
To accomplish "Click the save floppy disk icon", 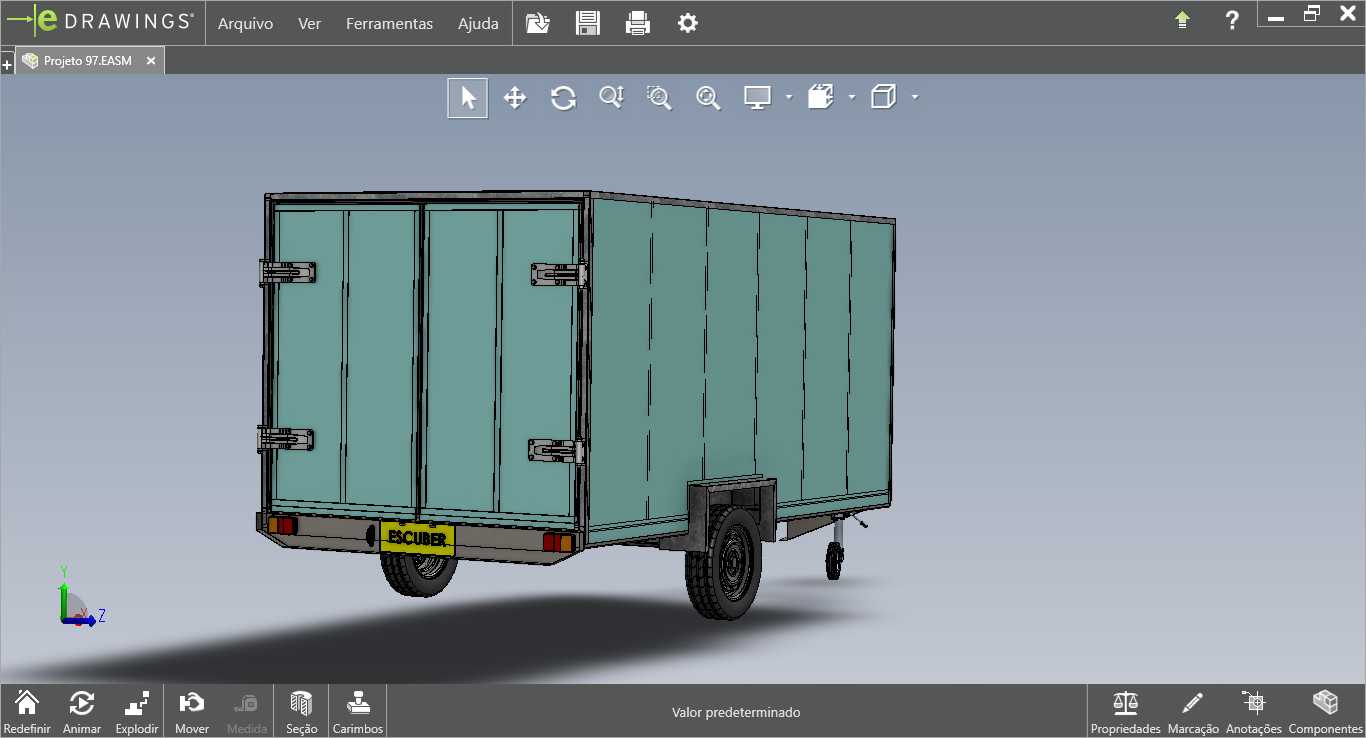I will (x=588, y=23).
